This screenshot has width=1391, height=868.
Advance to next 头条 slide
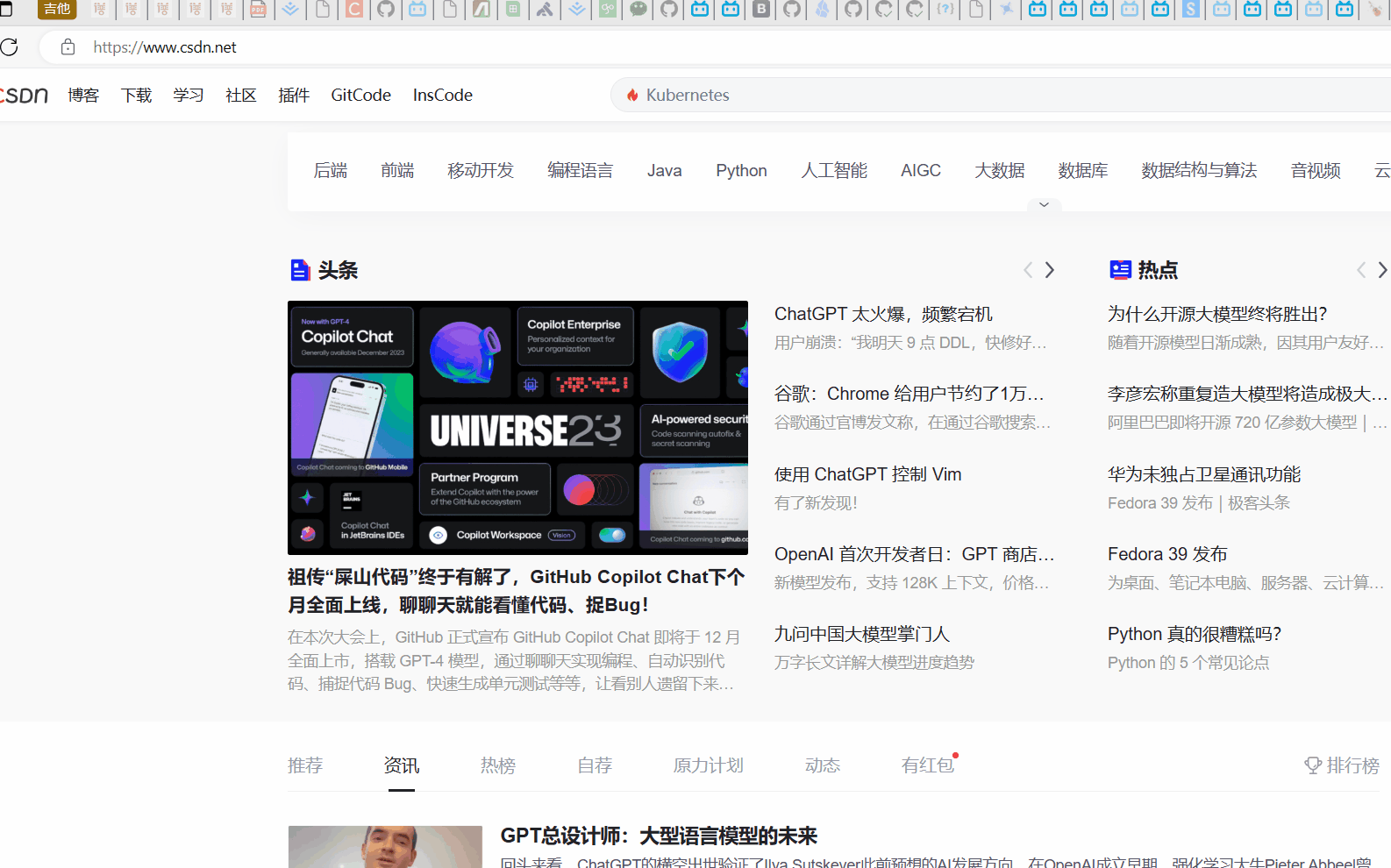coord(1050,270)
